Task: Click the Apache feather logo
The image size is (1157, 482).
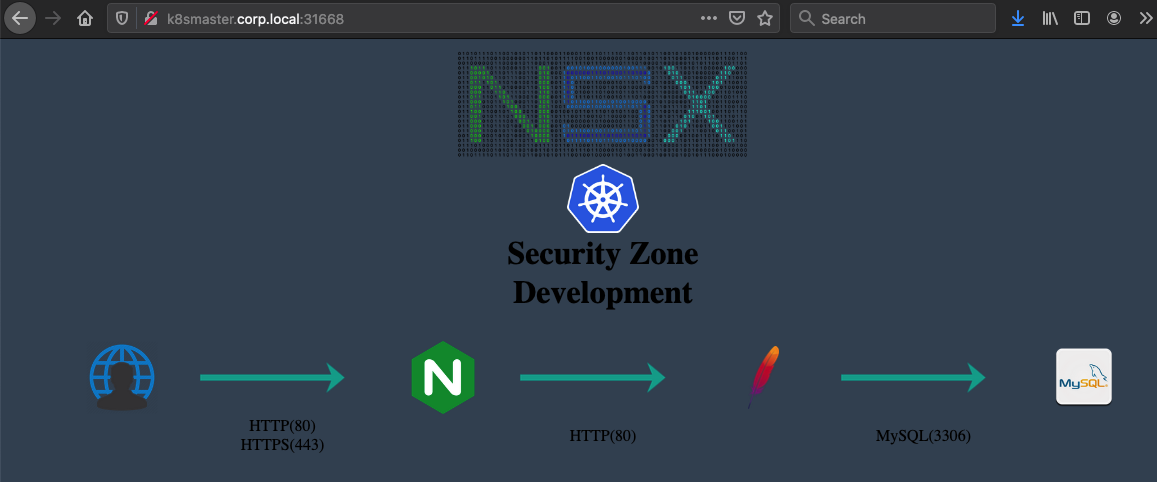Action: click(762, 377)
